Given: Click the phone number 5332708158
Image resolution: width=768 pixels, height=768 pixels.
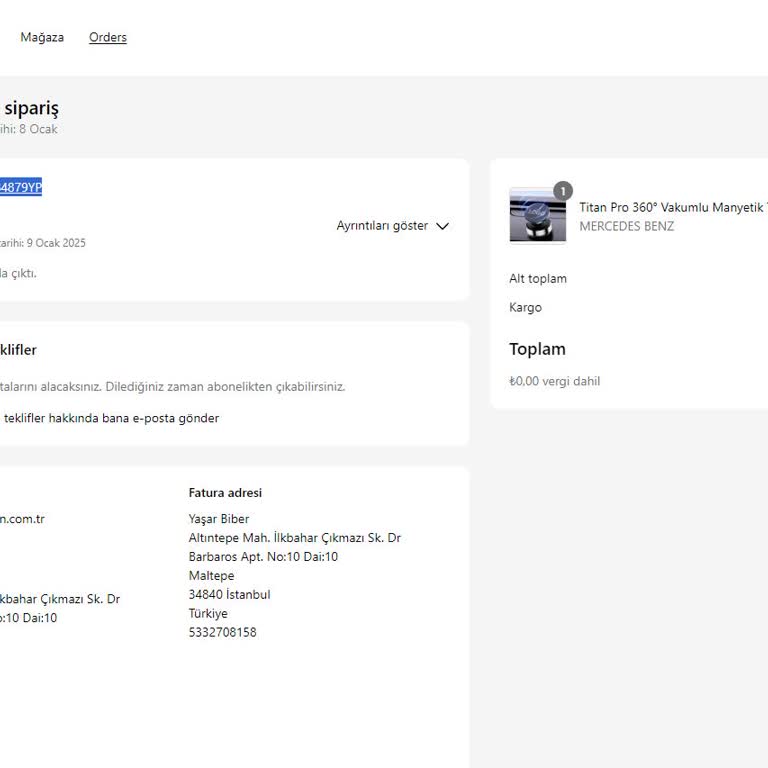Looking at the screenshot, I should 222,632.
